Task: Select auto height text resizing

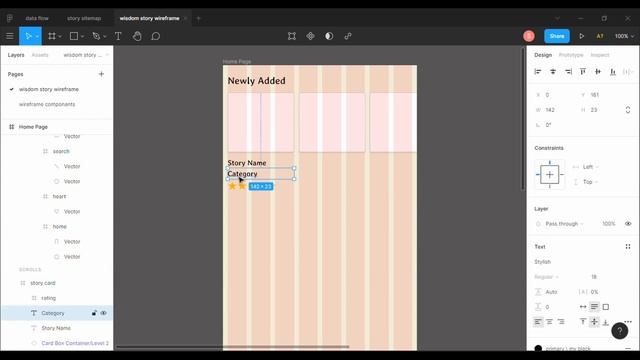Action: coord(594,307)
